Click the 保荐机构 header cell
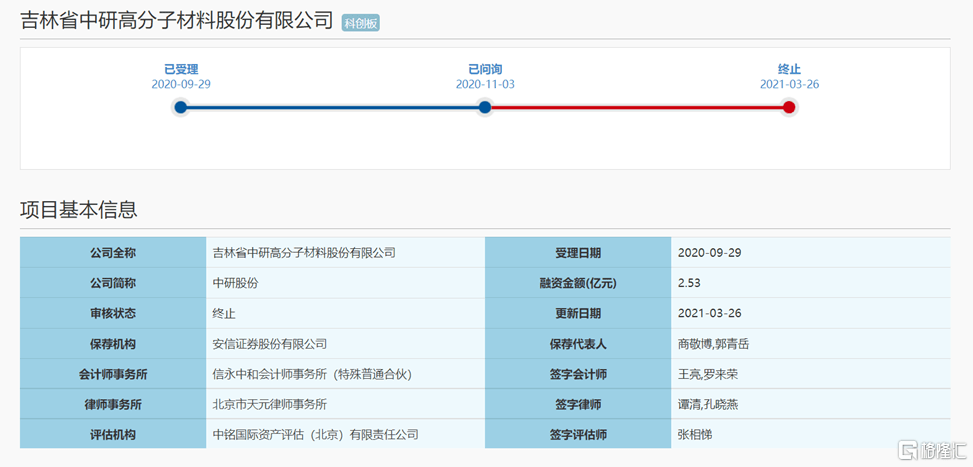 (x=113, y=344)
